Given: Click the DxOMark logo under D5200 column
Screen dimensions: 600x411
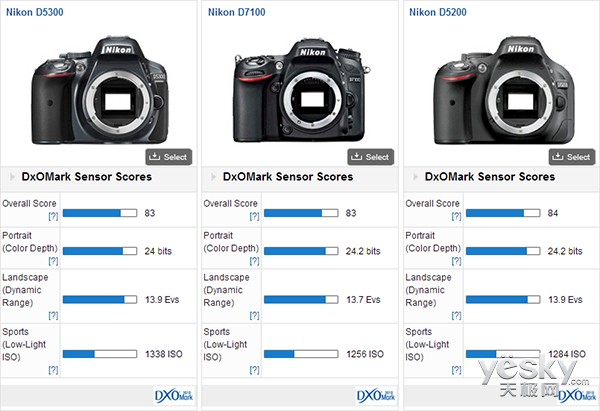Looking at the screenshot, I should coord(577,396).
